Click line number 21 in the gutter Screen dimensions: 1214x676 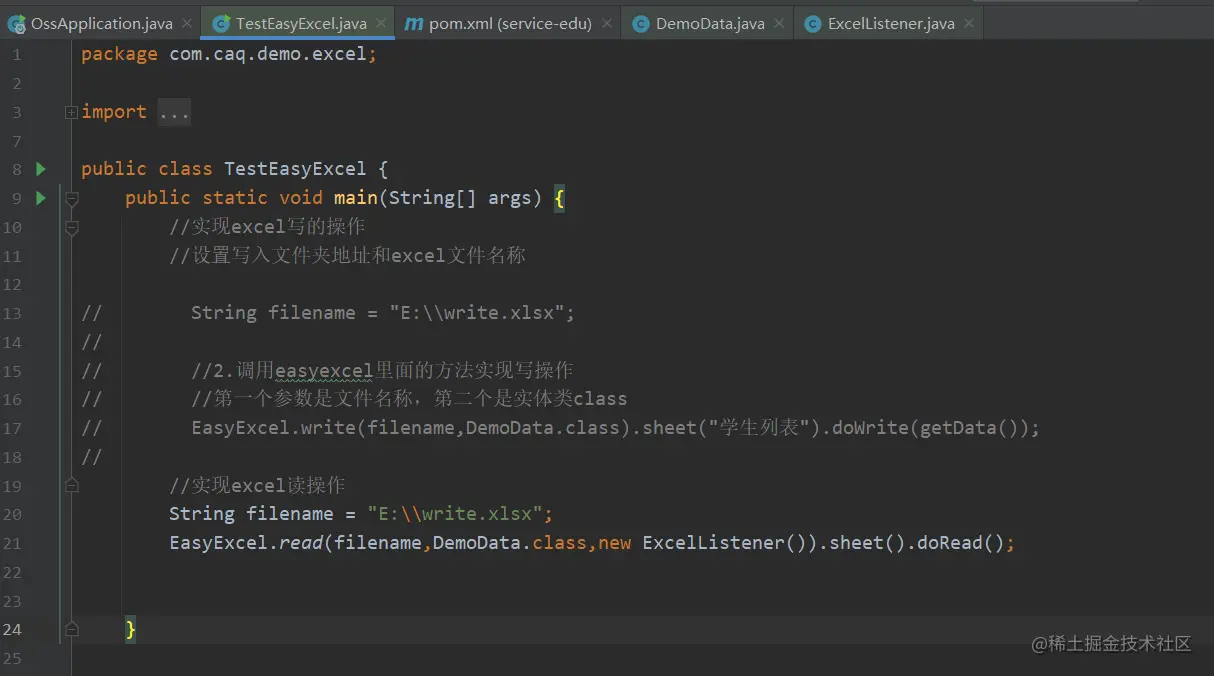[x=12, y=543]
